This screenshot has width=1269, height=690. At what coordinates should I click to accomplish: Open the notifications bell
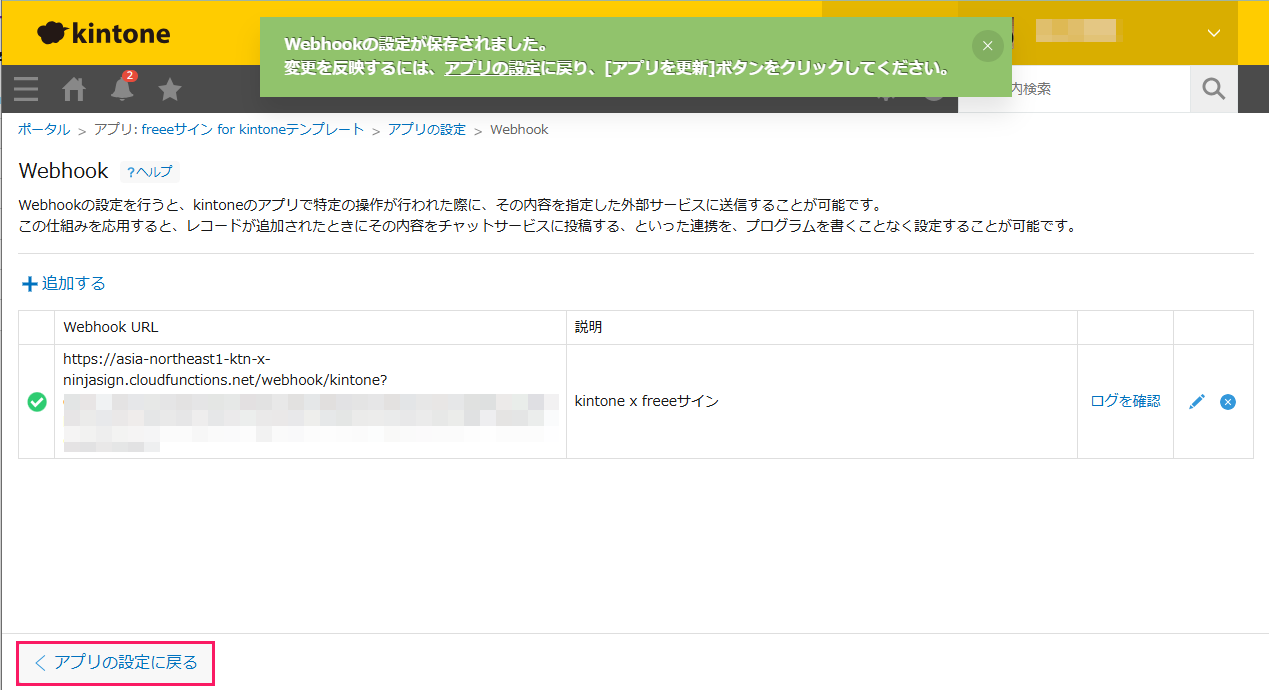pos(122,88)
